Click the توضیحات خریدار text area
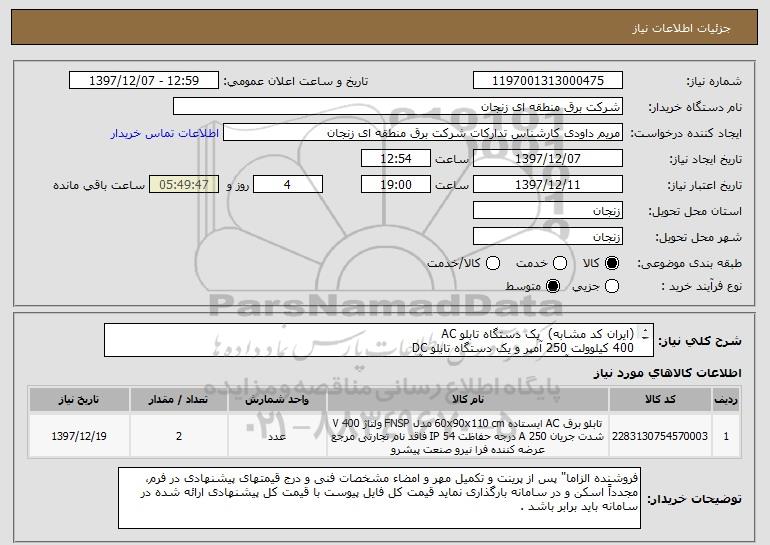This screenshot has width=770, height=545. tap(379, 498)
